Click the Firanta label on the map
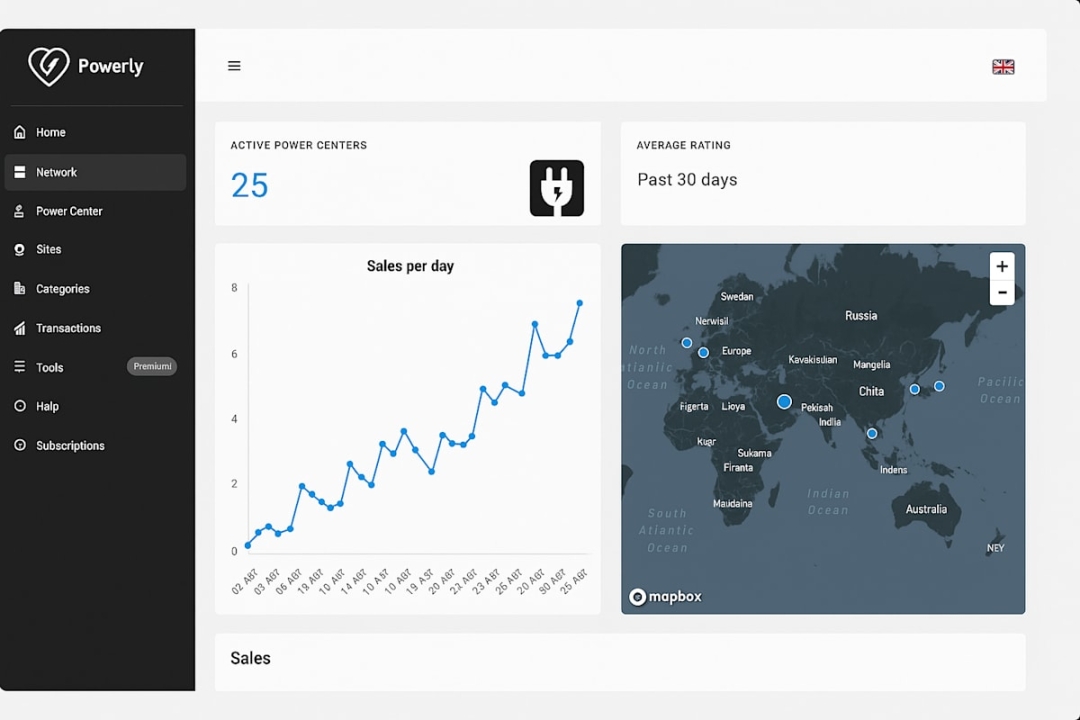1080x720 pixels. point(738,468)
